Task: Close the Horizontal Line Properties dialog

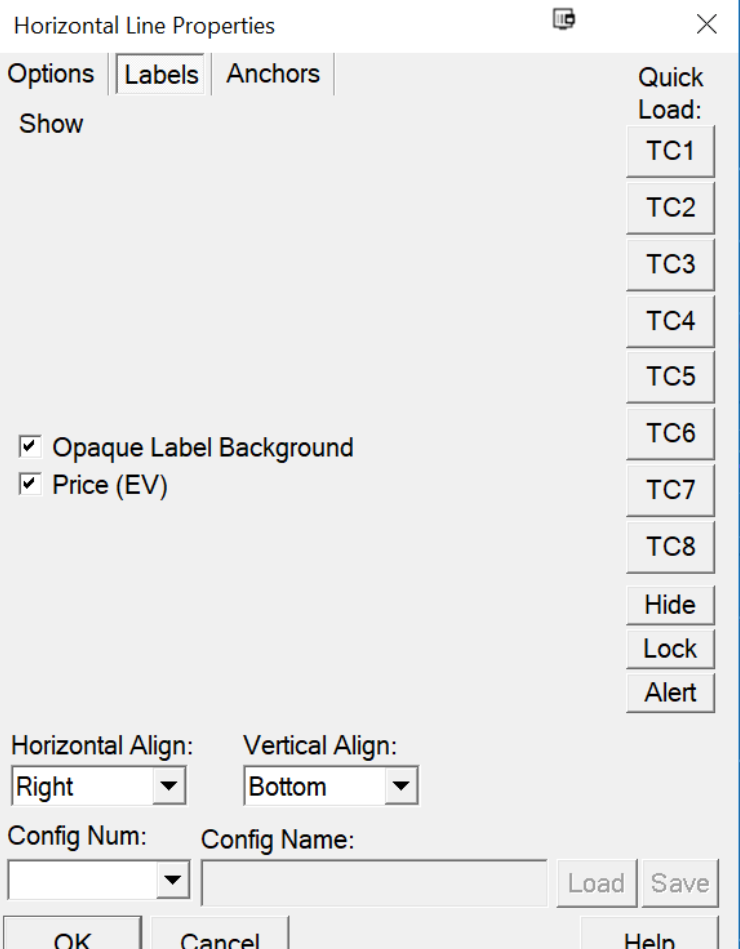Action: coord(706,25)
